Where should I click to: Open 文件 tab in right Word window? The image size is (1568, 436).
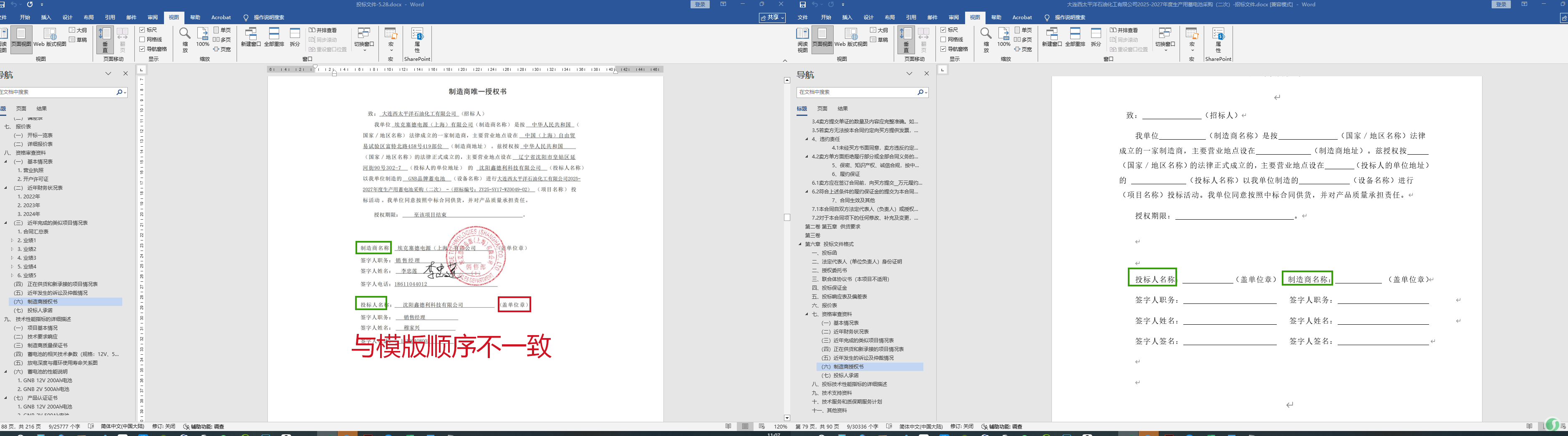click(803, 18)
